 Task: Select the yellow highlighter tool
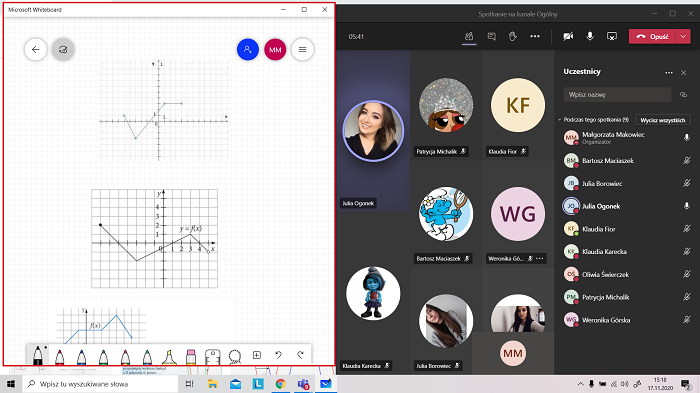pos(169,357)
